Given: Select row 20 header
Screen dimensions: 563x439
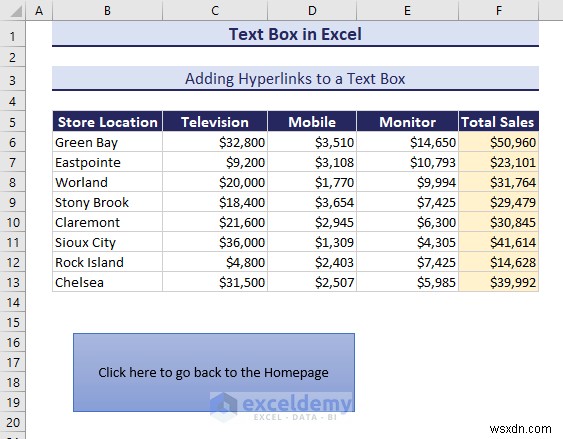Looking at the screenshot, I should point(13,422).
